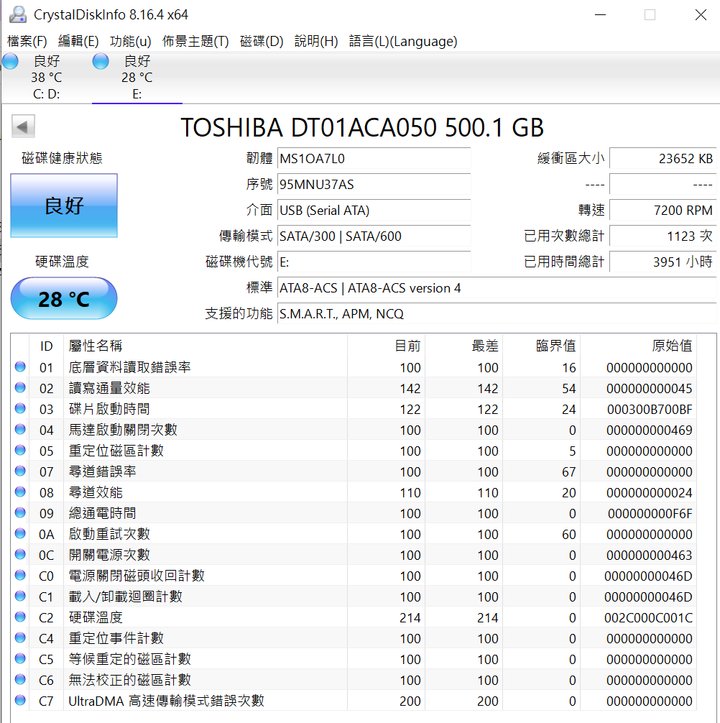
Task: Open the 佈景主題(T) menu
Action: click(196, 41)
